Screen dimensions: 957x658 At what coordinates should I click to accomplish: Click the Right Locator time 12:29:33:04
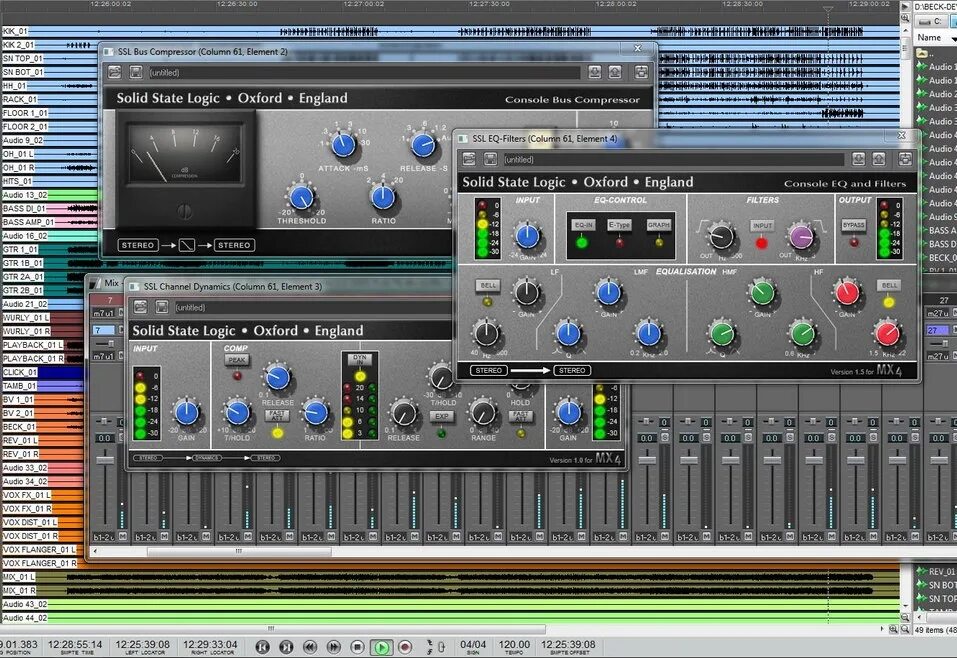(210, 645)
